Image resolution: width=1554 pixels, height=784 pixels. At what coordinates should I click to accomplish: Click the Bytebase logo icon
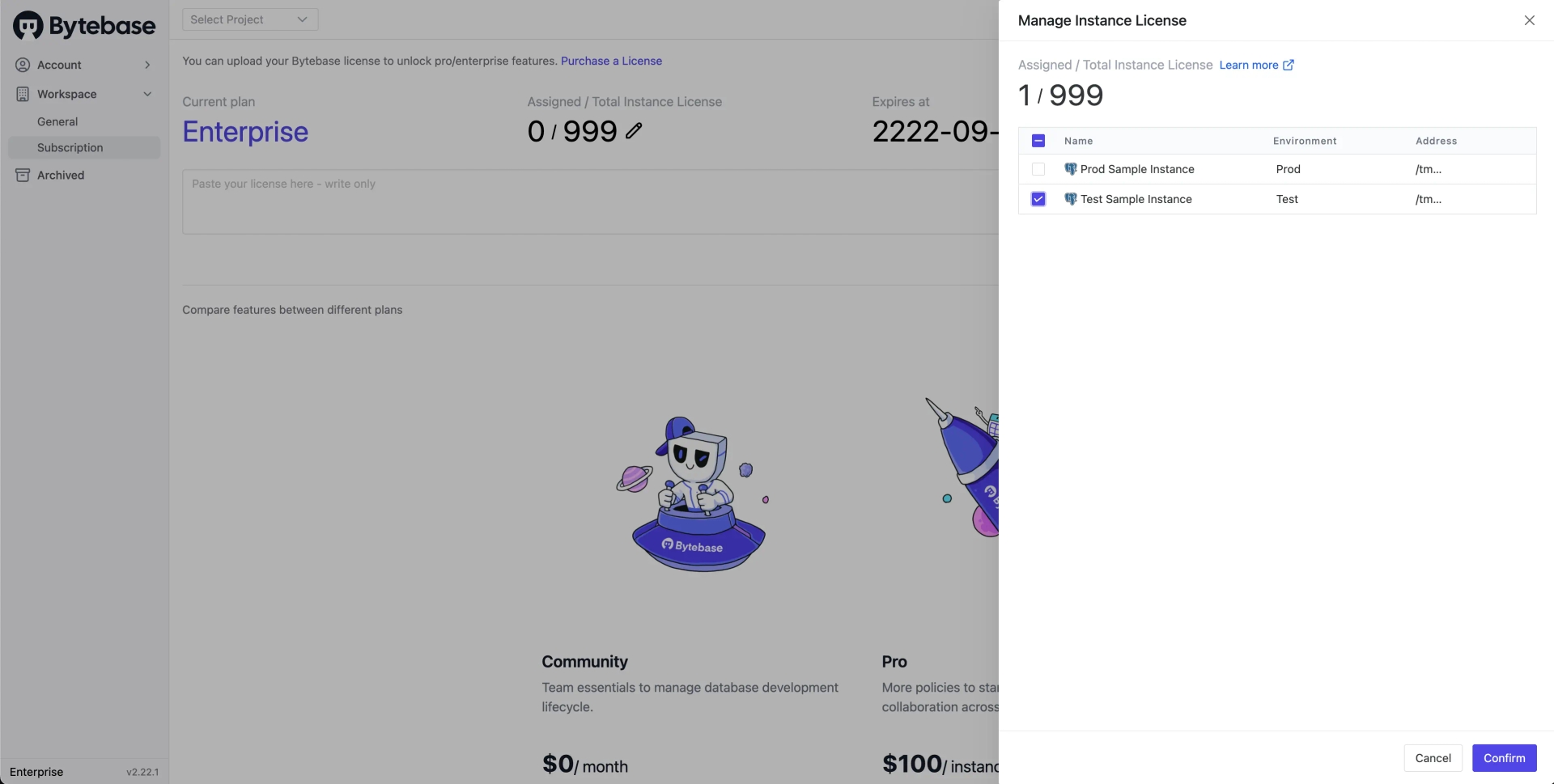28,26
